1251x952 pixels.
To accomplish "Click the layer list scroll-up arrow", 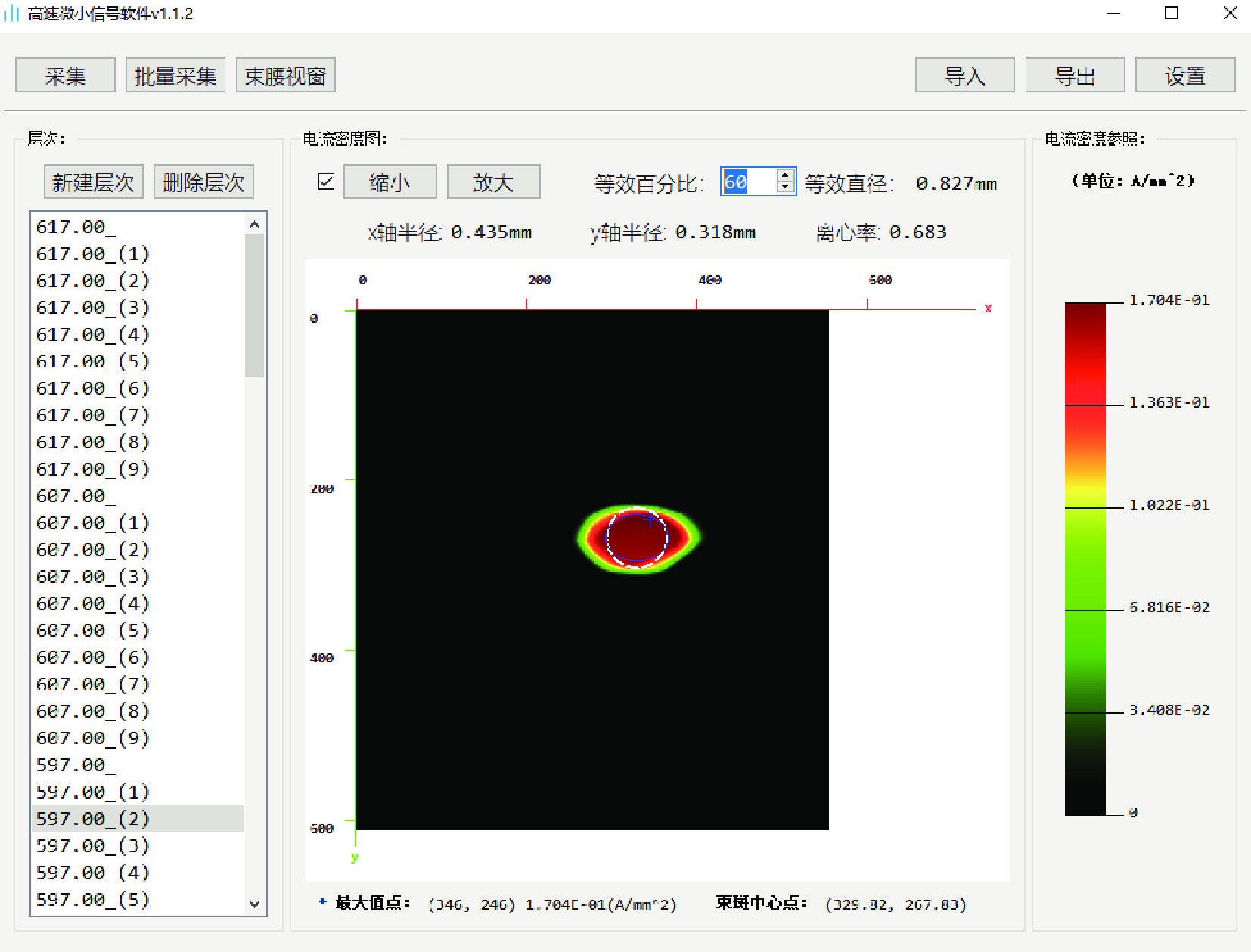I will (254, 224).
